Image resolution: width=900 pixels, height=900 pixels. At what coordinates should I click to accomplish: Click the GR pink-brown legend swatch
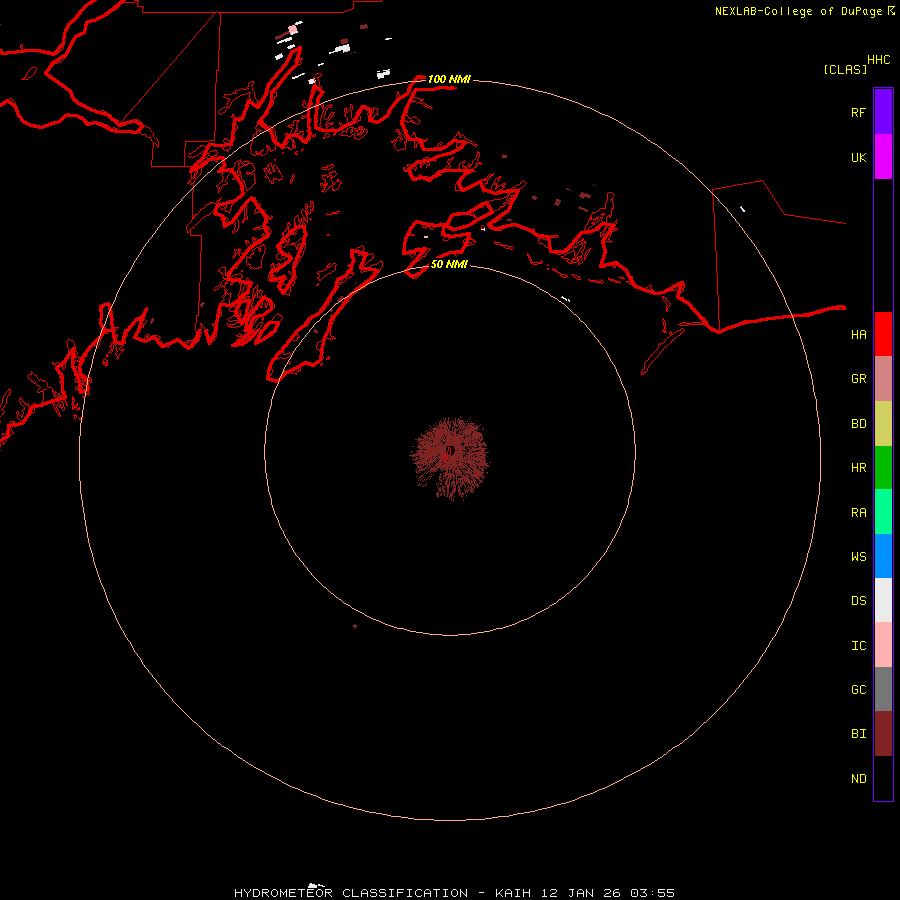(883, 379)
